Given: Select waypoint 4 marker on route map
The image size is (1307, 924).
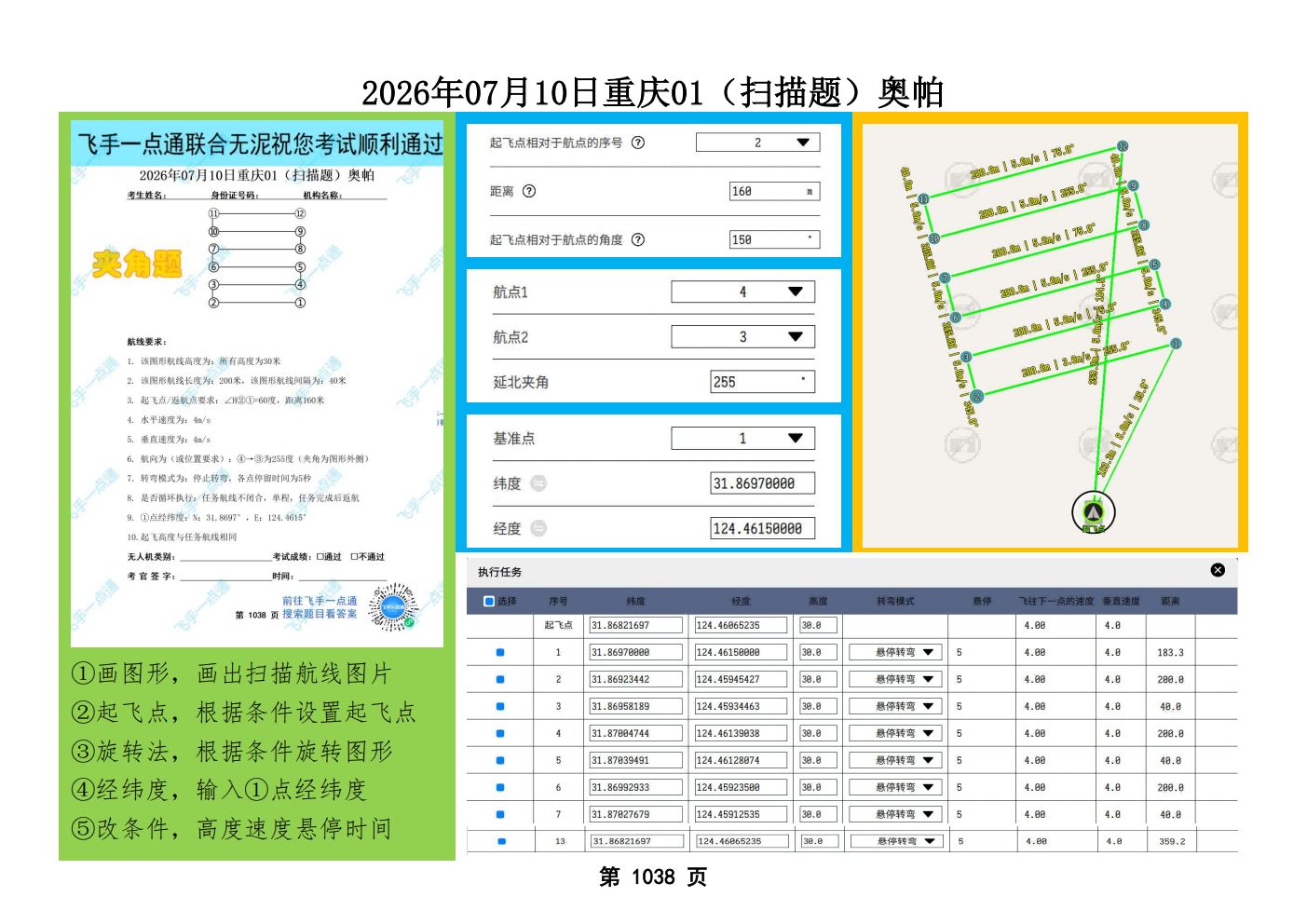Looking at the screenshot, I should pyautogui.click(x=1165, y=304).
